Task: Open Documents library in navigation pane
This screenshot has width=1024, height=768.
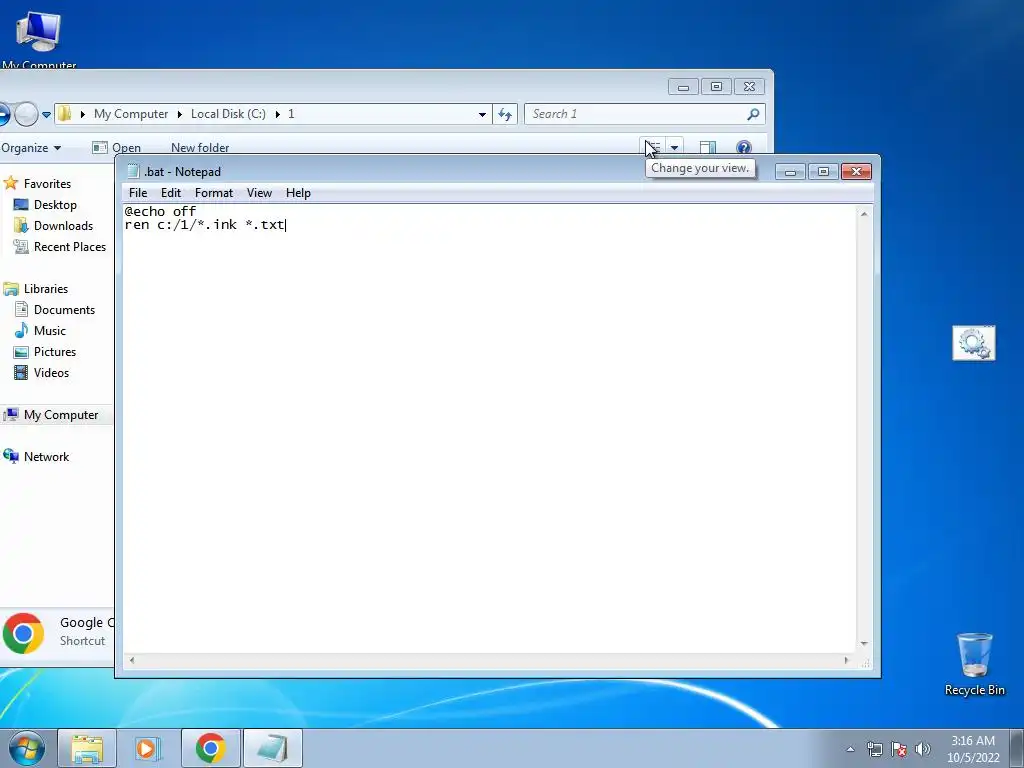Action: tap(64, 309)
